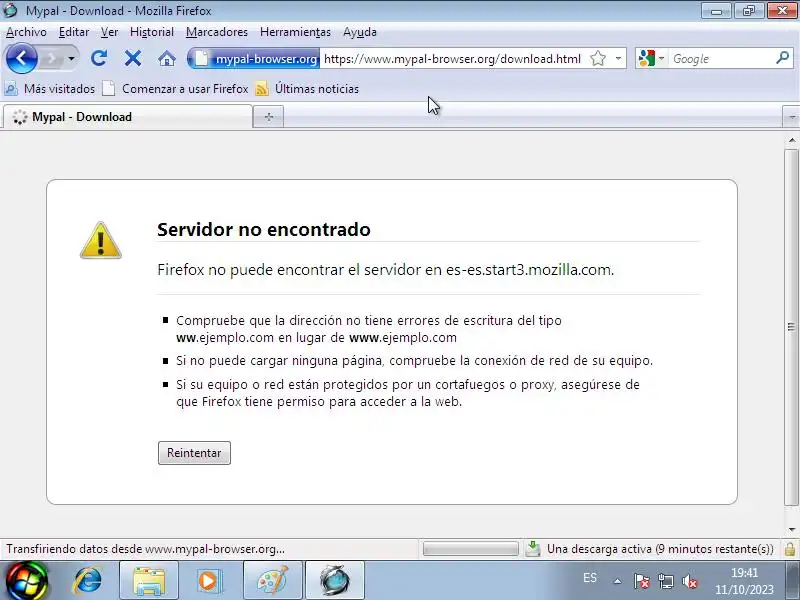Open the Más visitados bookmarks folder

tap(50, 89)
